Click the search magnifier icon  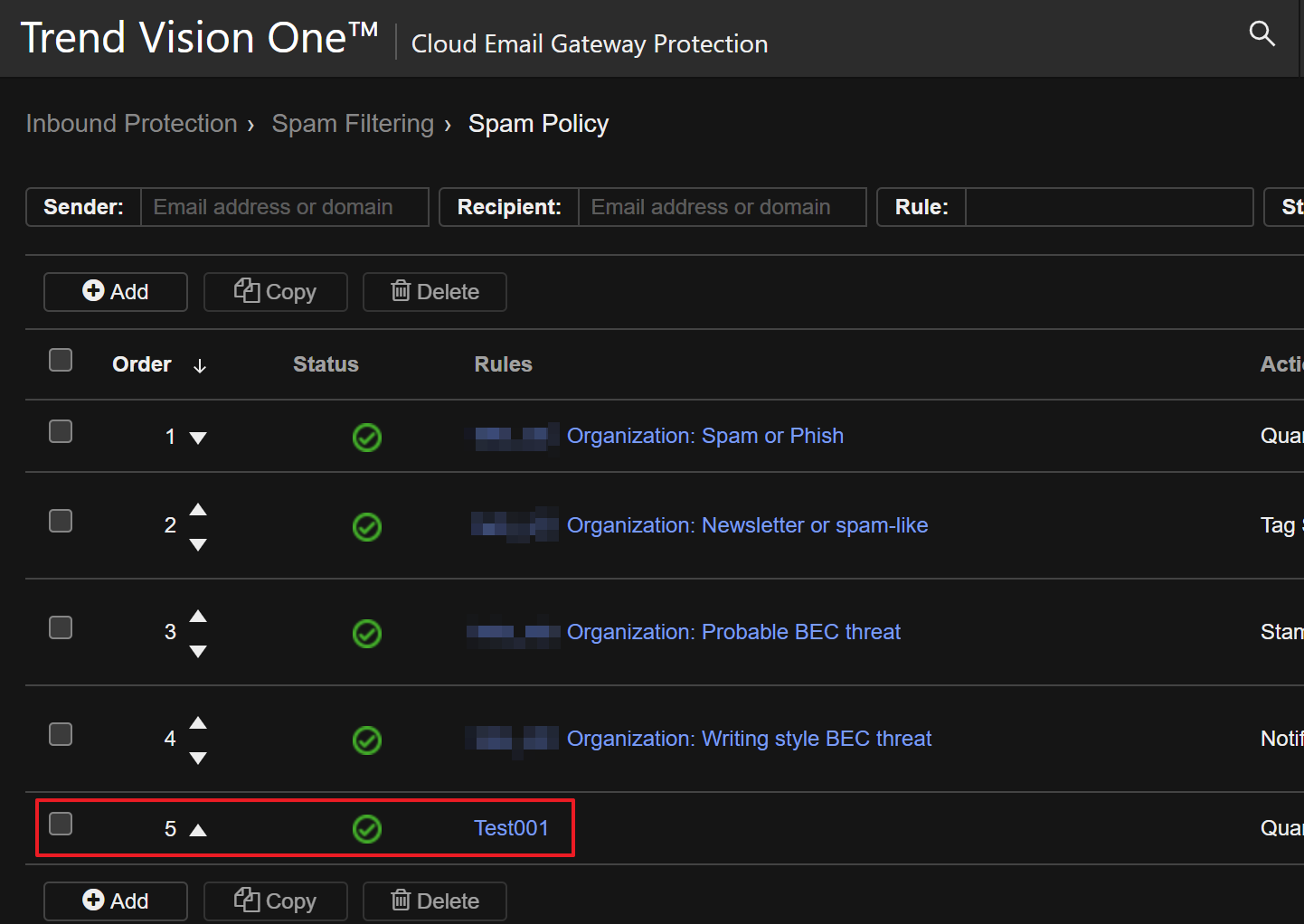[x=1261, y=34]
